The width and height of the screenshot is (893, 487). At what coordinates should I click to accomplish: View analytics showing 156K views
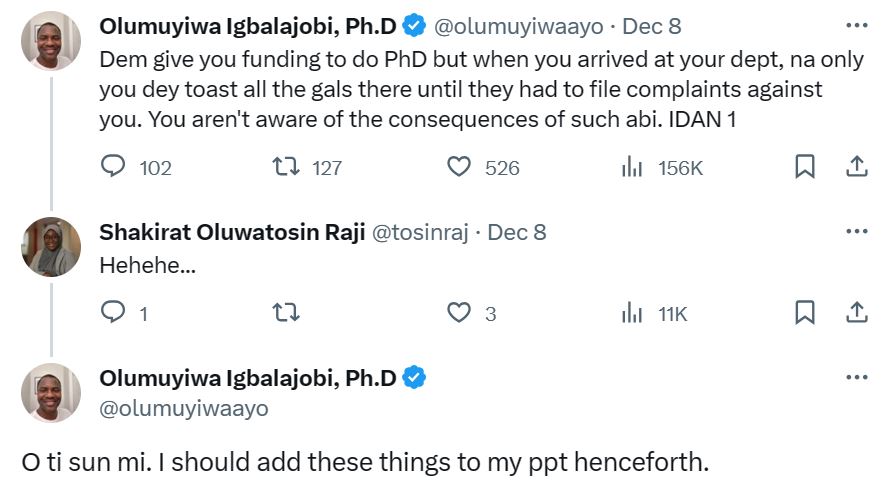[x=632, y=168]
